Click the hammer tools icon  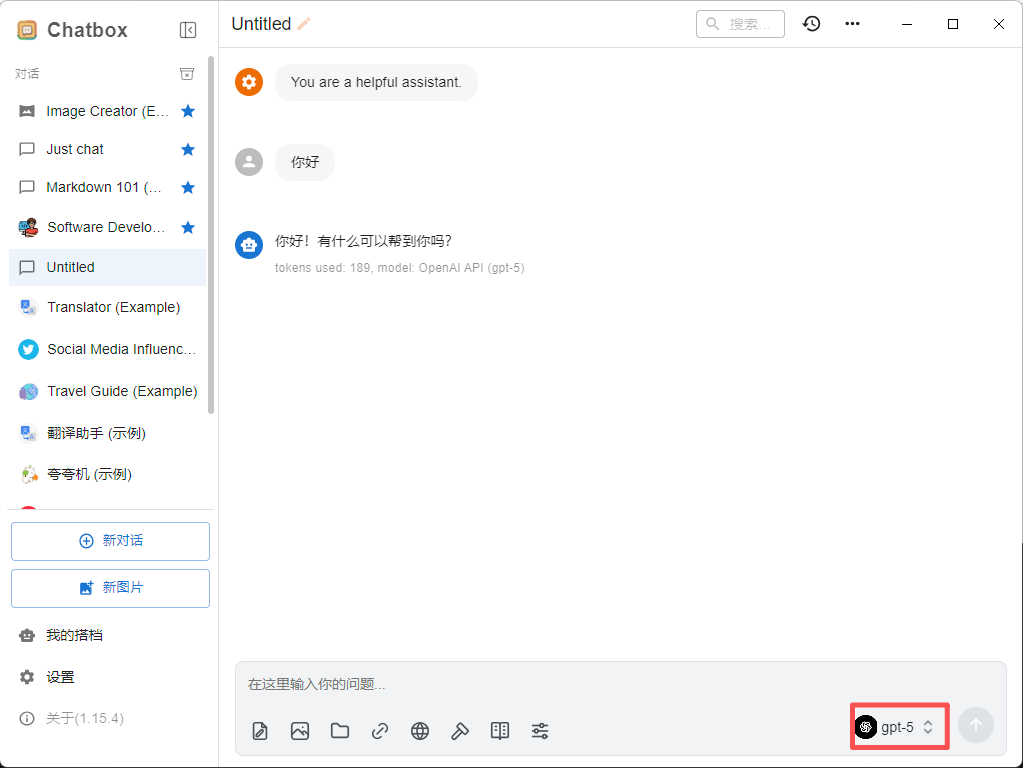460,731
